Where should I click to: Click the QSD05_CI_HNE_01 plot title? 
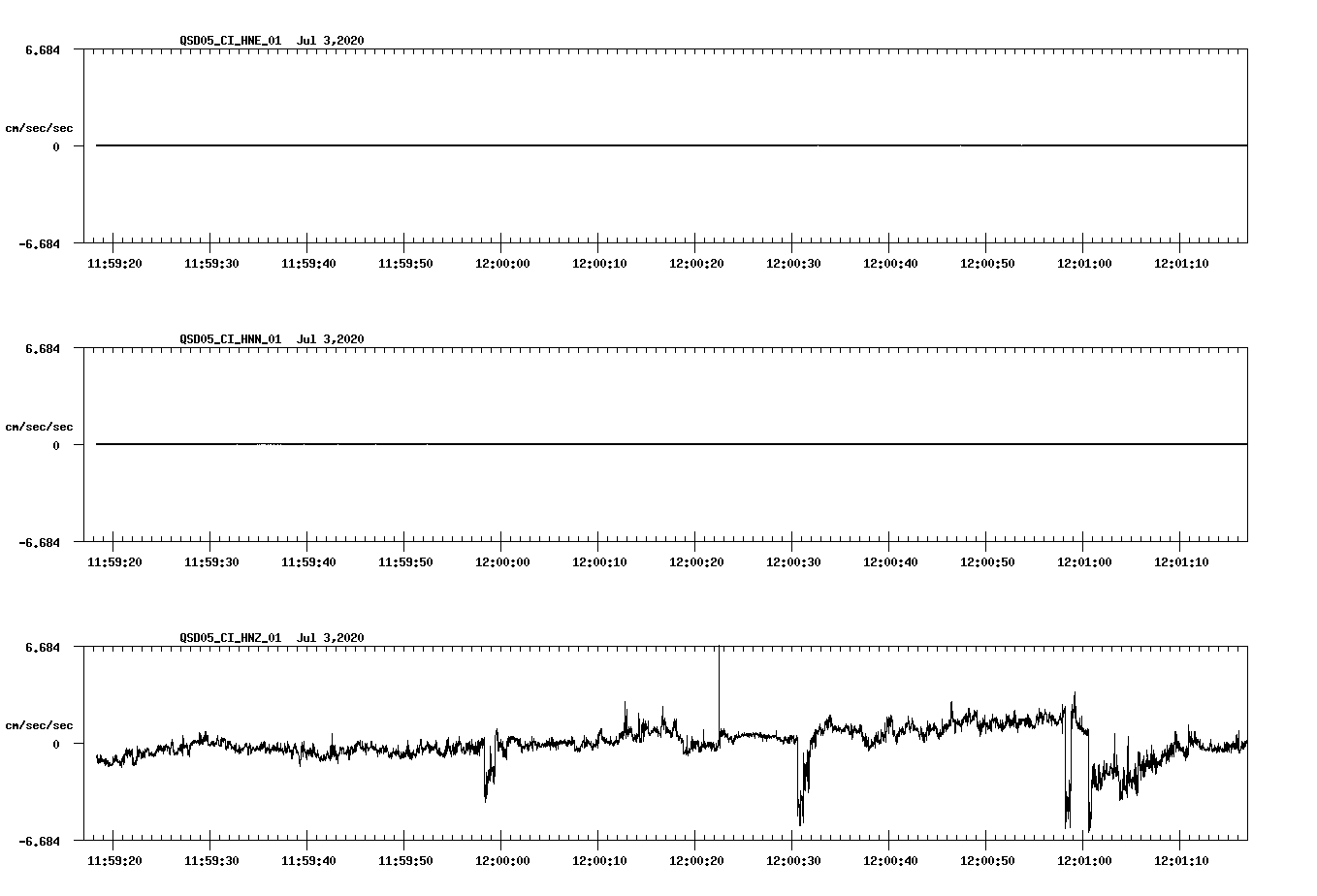point(272,40)
